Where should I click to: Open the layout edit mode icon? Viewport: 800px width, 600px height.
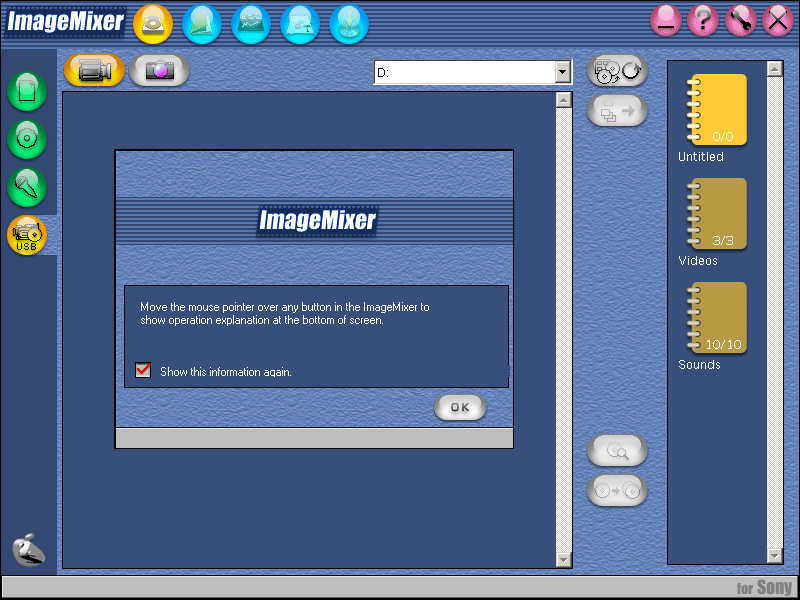300,24
